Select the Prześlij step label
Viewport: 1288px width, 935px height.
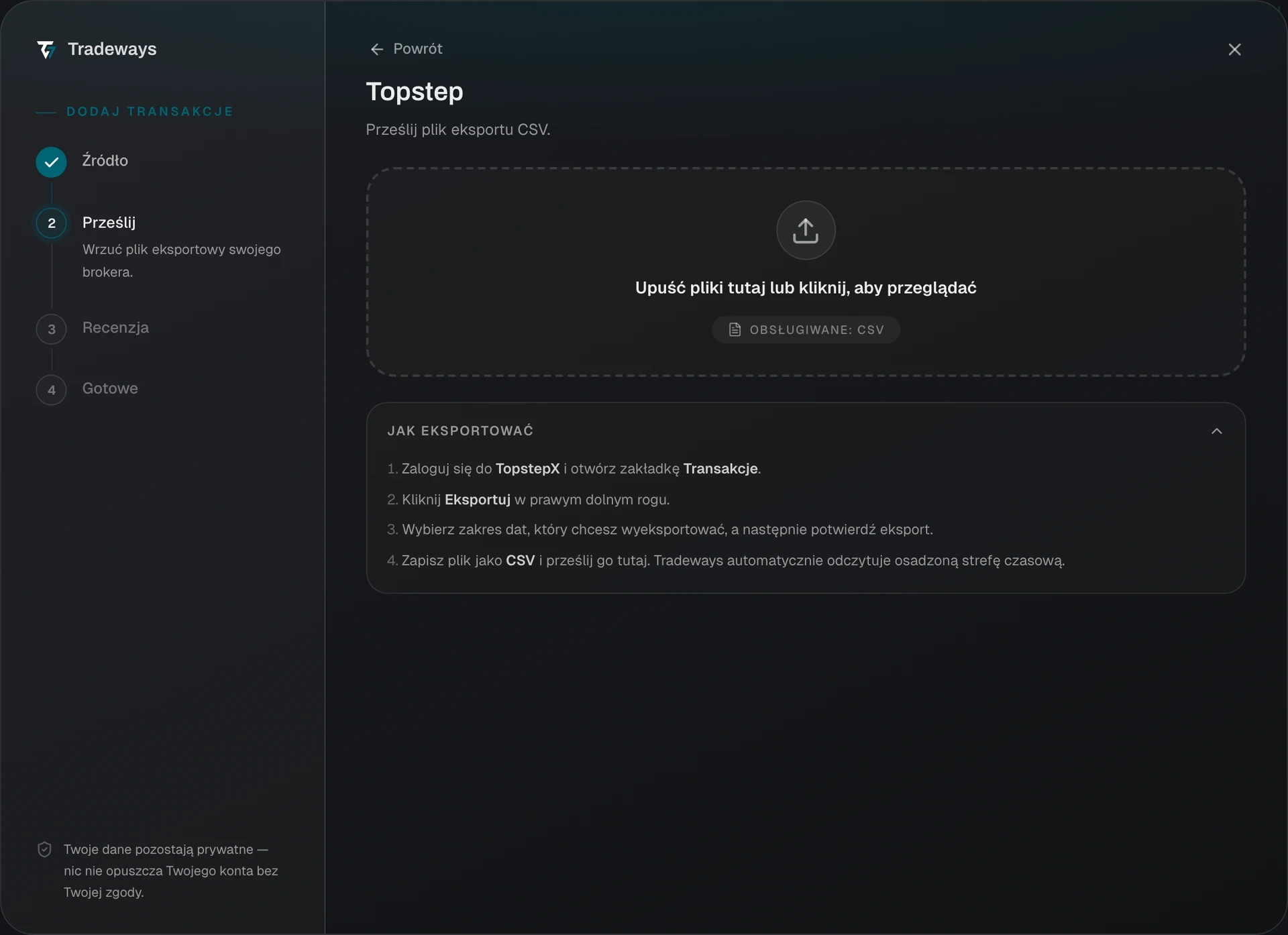pos(109,223)
